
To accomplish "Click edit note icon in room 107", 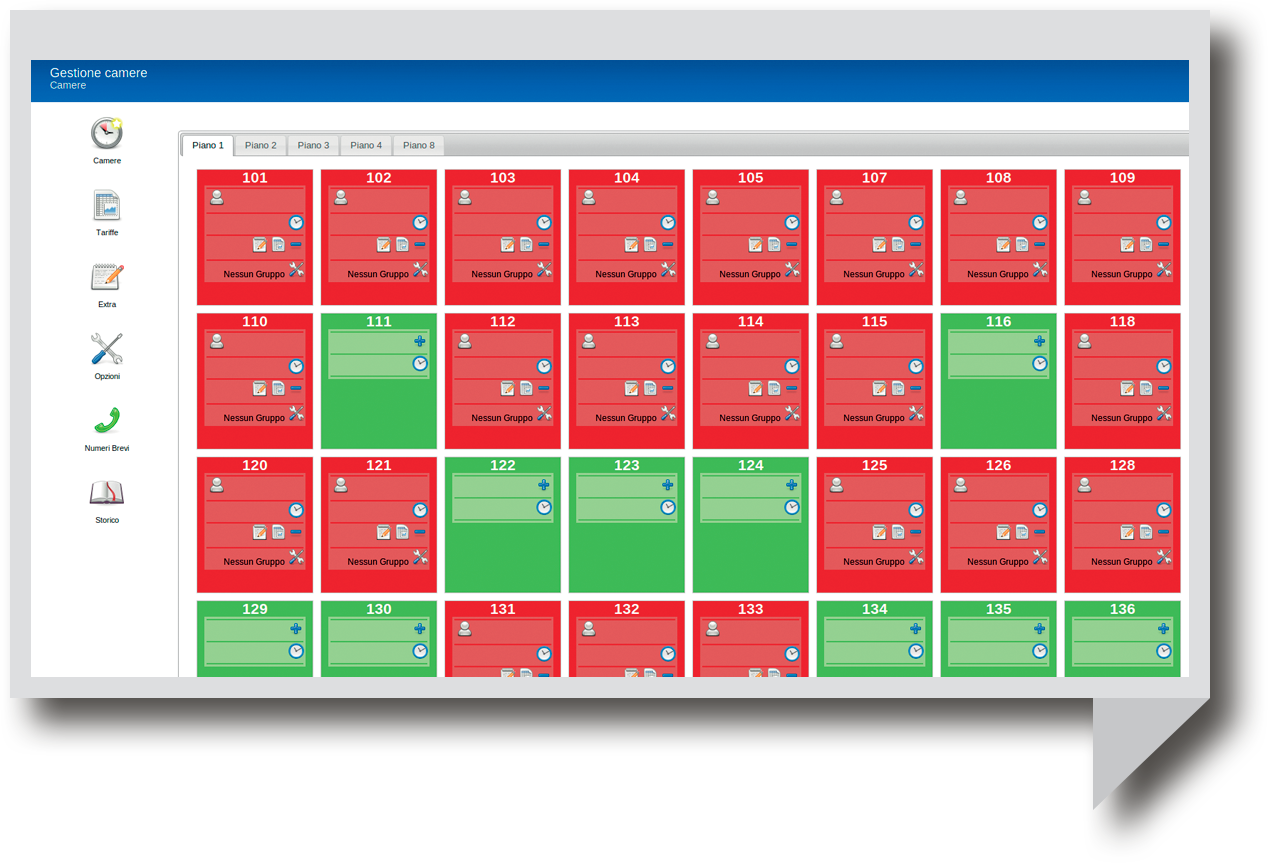I will (880, 244).
